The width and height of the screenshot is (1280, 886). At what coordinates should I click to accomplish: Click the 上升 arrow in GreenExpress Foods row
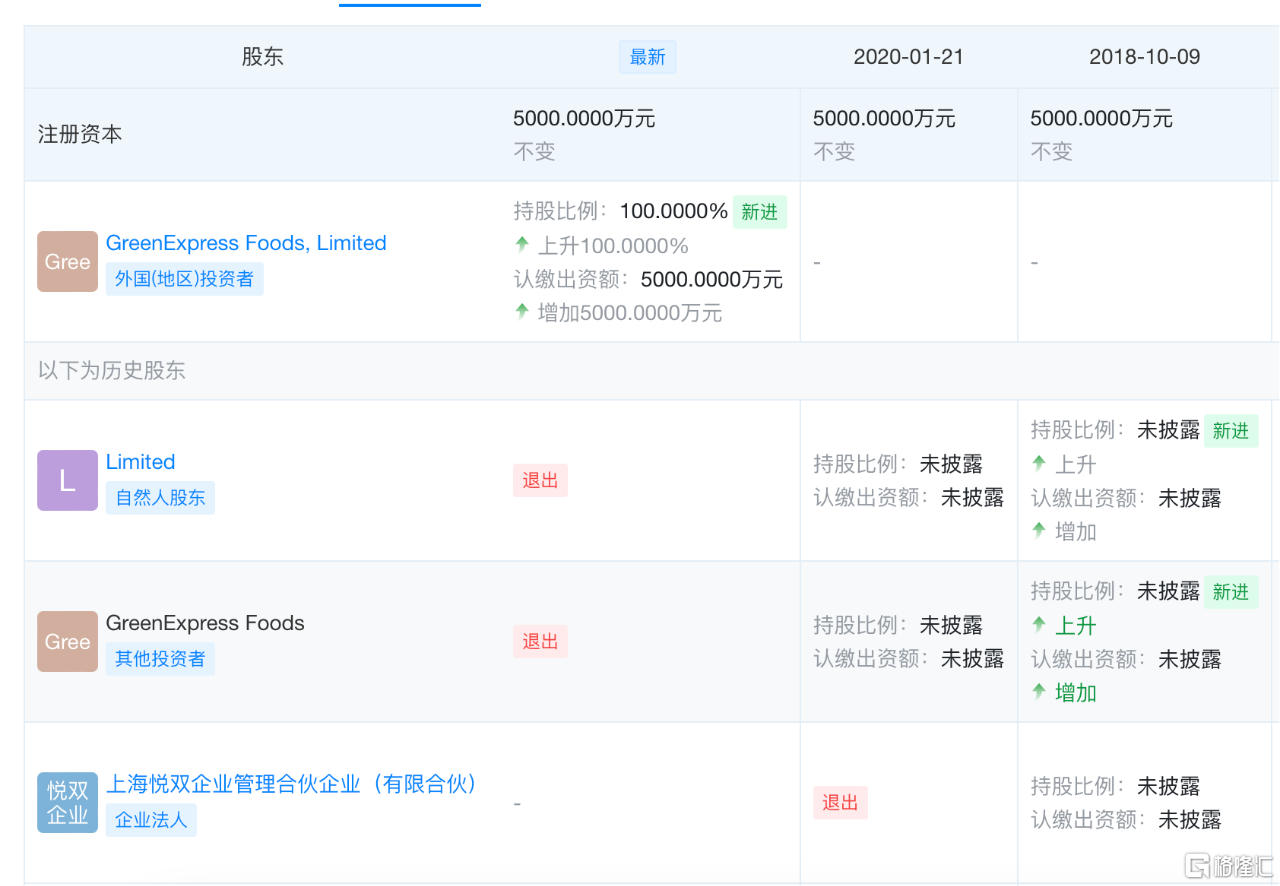pos(1039,624)
